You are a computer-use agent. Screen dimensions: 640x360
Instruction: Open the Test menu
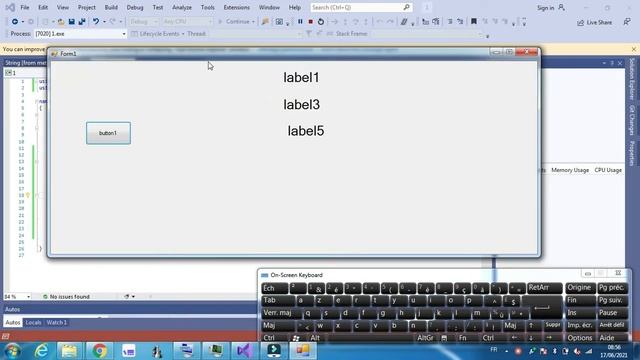[x=158, y=7]
